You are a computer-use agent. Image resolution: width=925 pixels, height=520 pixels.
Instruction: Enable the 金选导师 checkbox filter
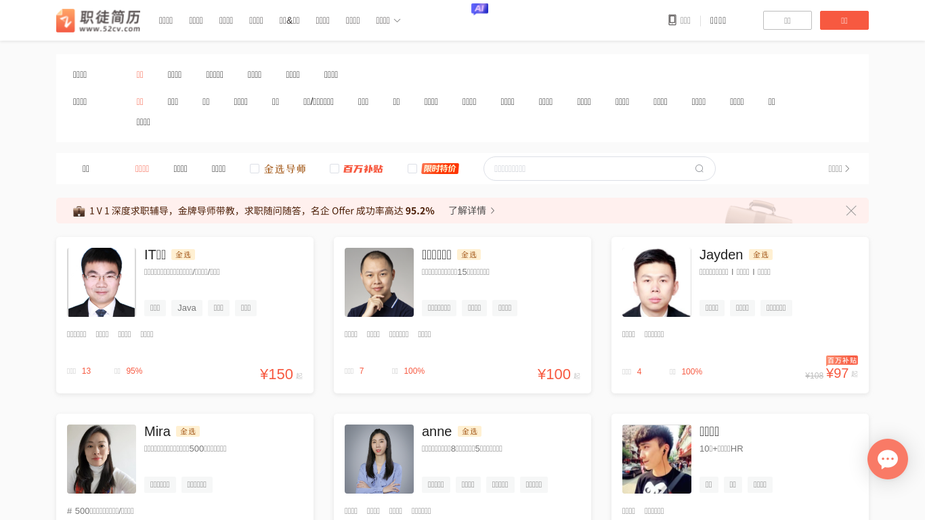coord(254,169)
